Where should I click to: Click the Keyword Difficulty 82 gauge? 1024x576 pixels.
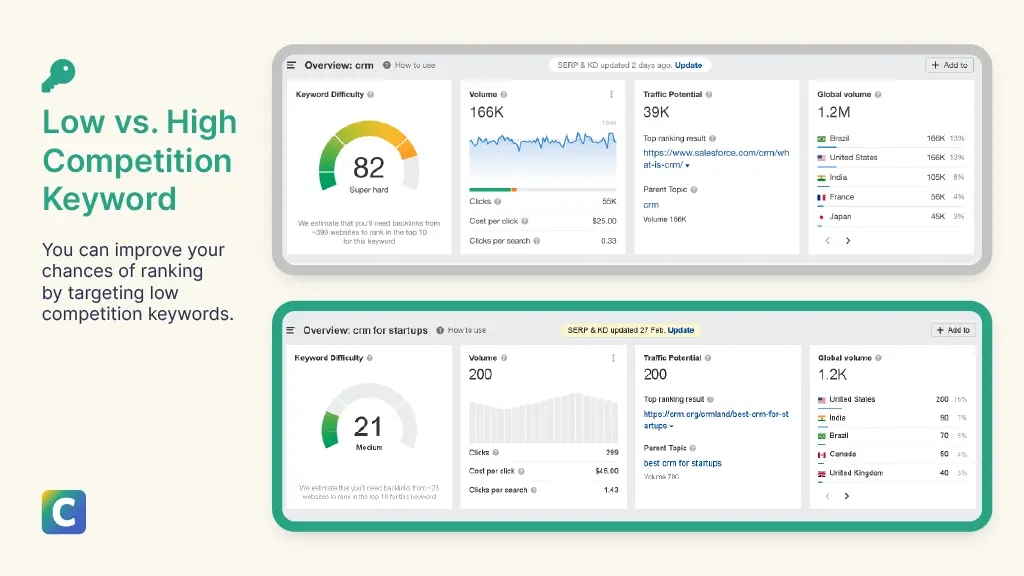(x=369, y=157)
